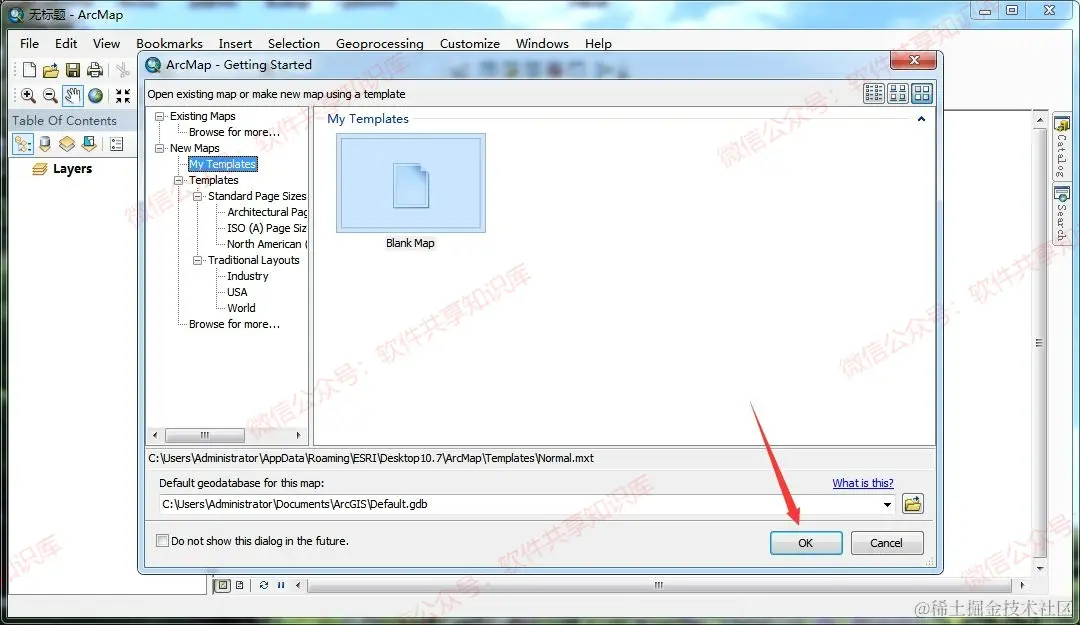Click the Full Extent globe icon
The width and height of the screenshot is (1080, 625).
[96, 95]
